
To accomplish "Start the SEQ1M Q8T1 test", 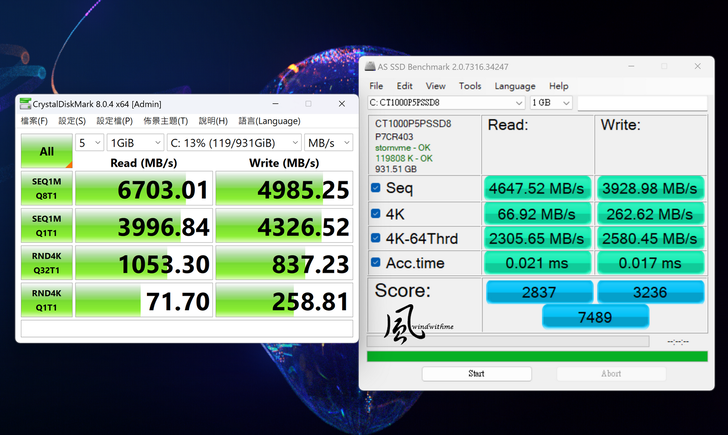I will point(46,189).
